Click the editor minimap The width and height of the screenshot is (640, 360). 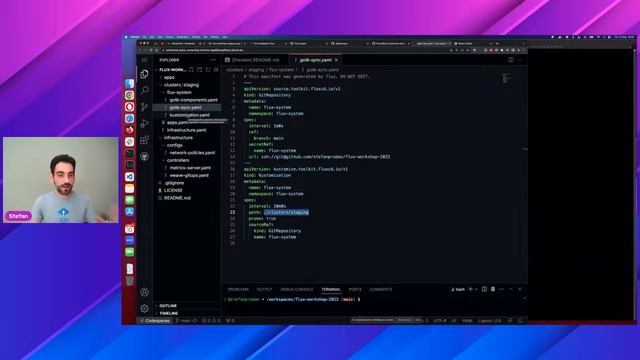(x=507, y=78)
